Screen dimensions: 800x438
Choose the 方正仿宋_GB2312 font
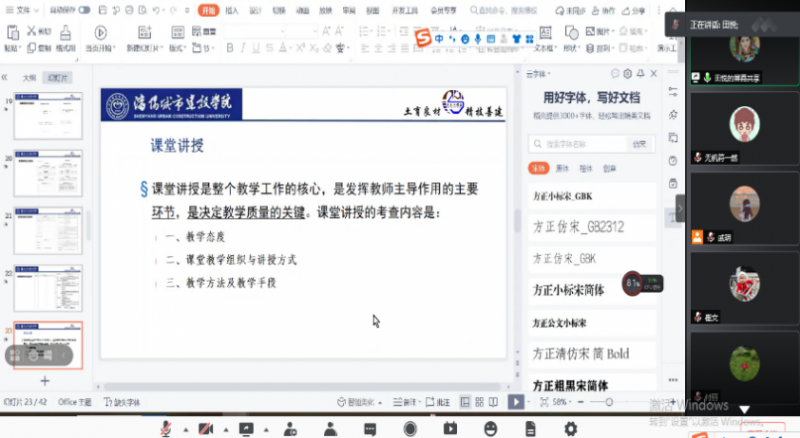pos(578,227)
